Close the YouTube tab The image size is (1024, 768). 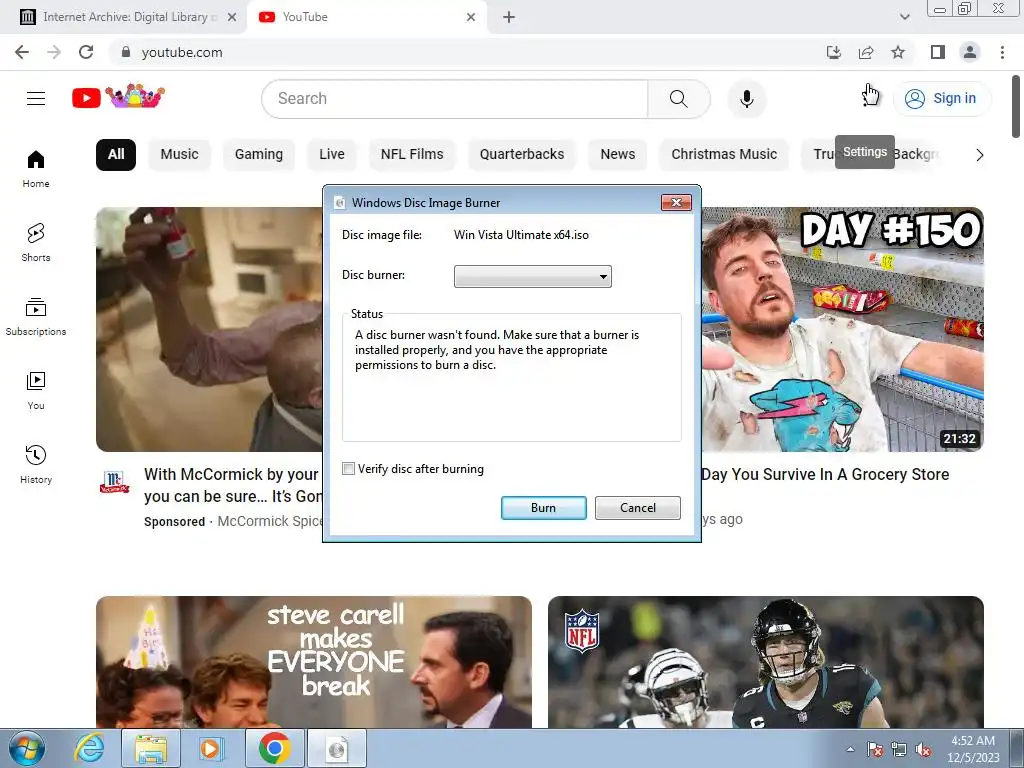[x=471, y=17]
